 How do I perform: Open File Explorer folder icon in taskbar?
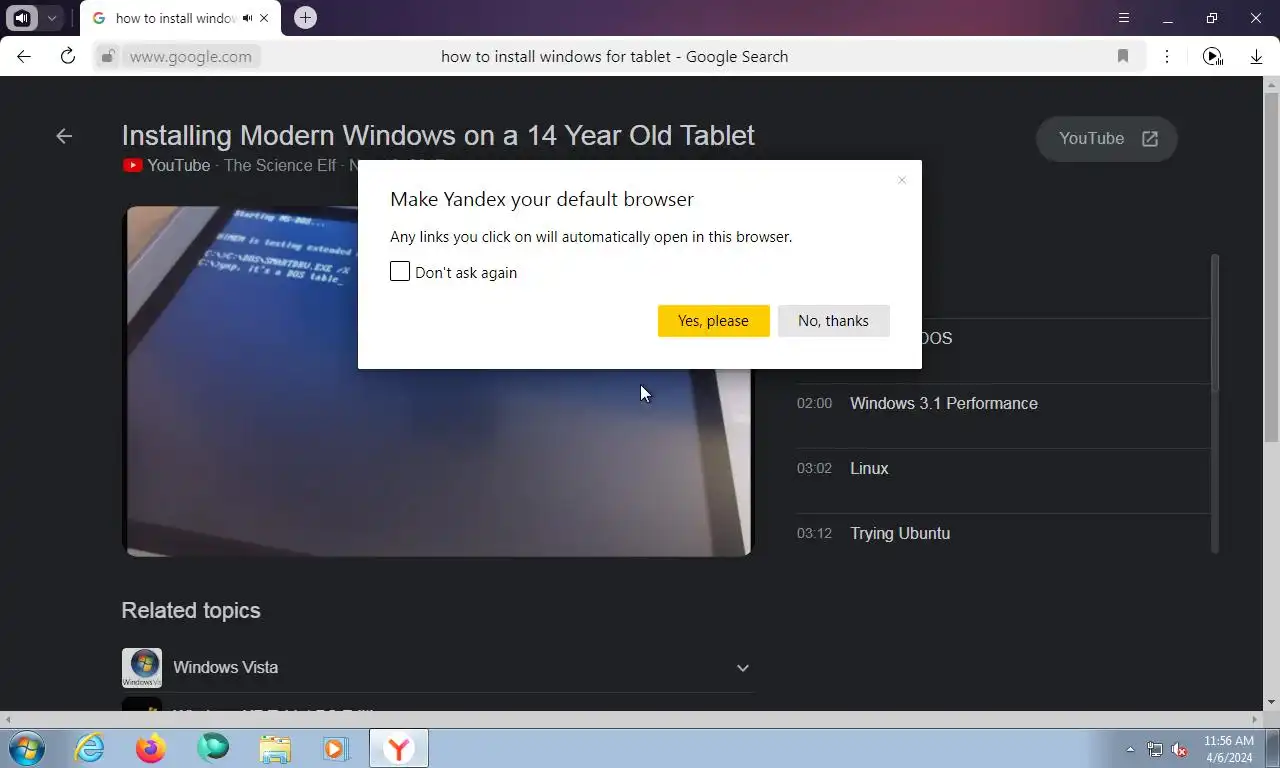tap(275, 749)
